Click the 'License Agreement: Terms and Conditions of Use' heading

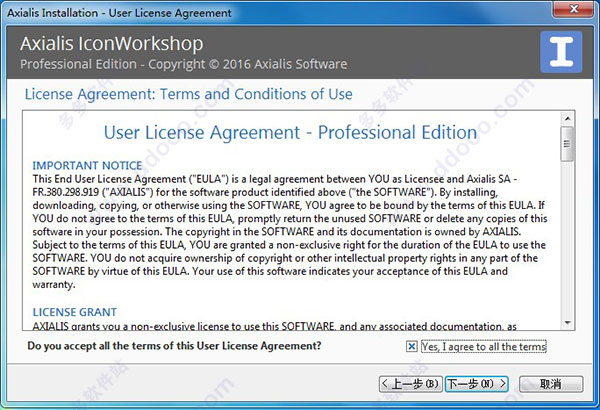pos(189,94)
